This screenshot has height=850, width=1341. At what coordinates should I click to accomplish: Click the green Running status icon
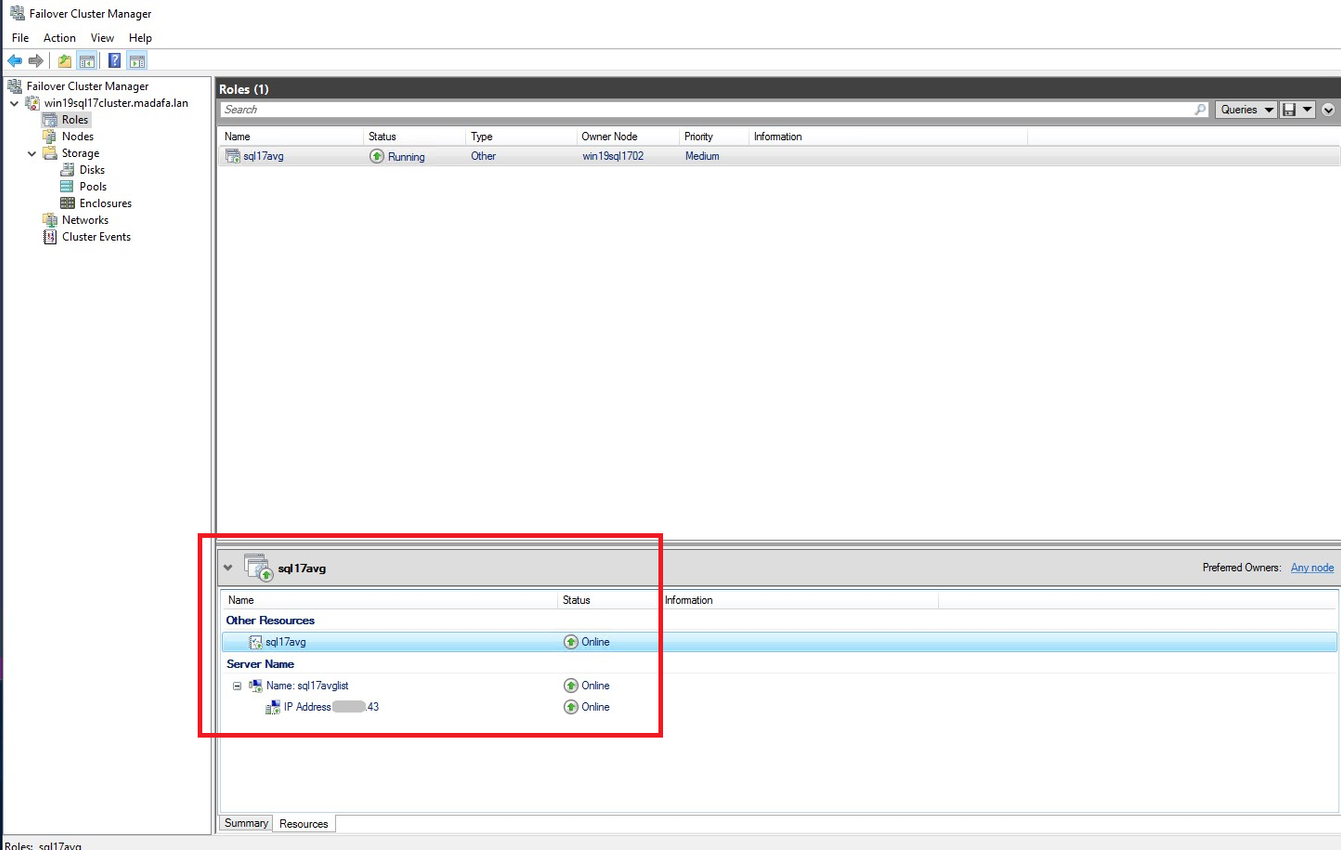pyautogui.click(x=377, y=156)
